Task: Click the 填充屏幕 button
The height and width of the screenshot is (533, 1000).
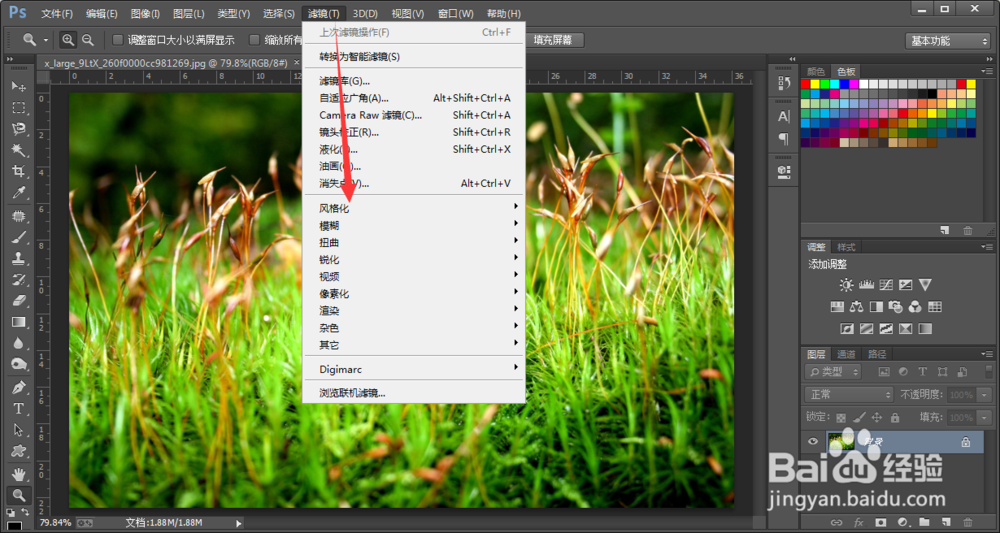Action: click(x=553, y=40)
